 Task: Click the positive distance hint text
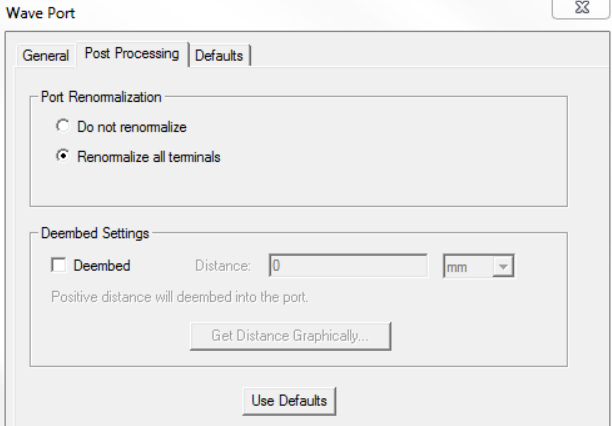tap(179, 296)
